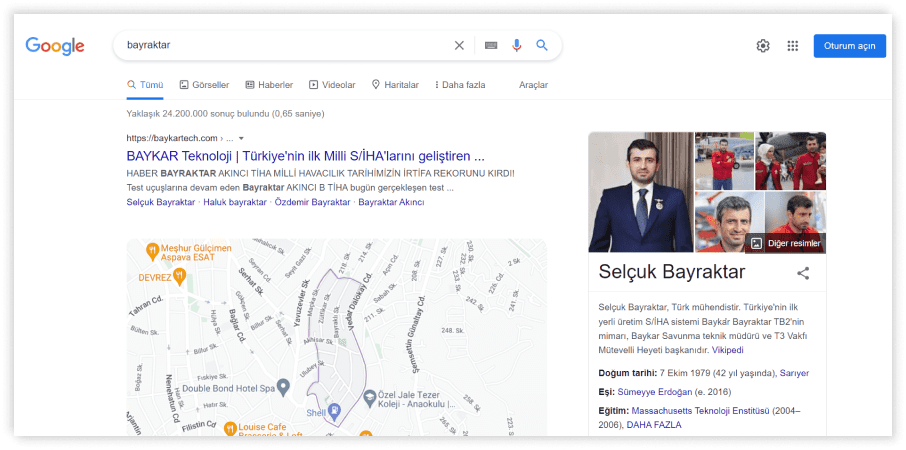The width and height of the screenshot is (906, 450).
Task: Start voice search with microphone icon
Action: point(517,45)
